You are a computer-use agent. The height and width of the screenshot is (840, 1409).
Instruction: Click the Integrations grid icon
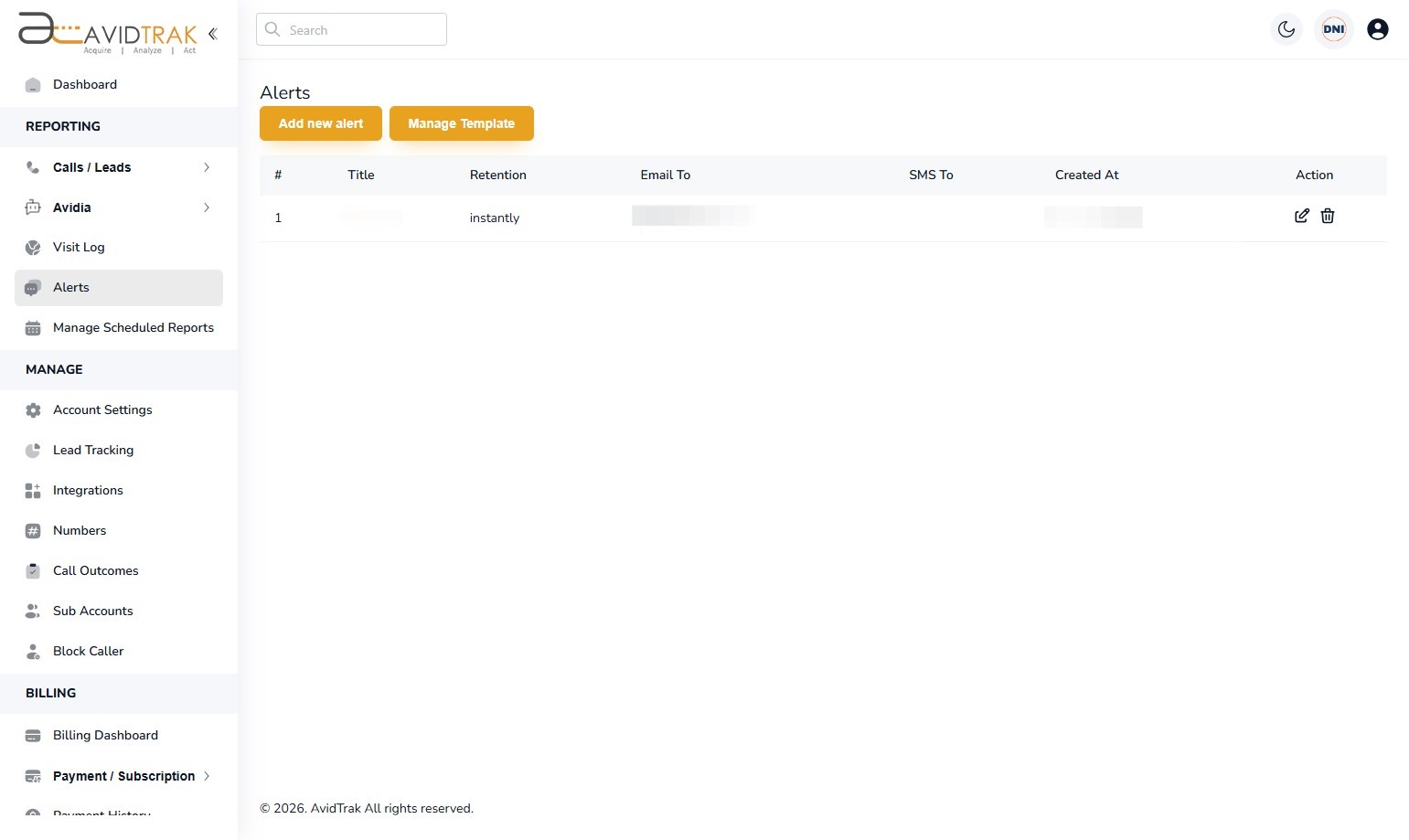[33, 491]
